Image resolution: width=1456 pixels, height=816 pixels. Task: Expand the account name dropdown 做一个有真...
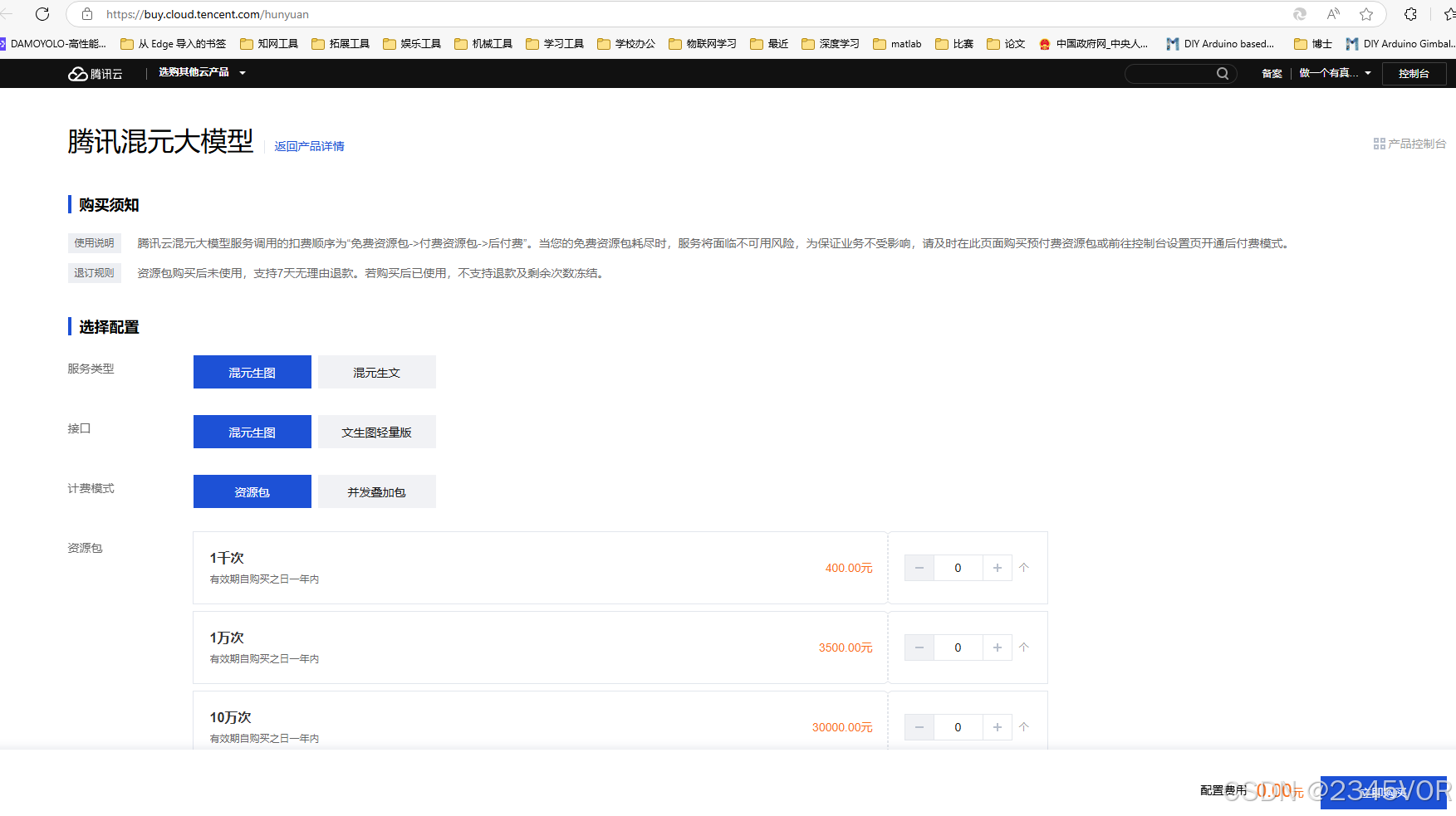click(1335, 73)
